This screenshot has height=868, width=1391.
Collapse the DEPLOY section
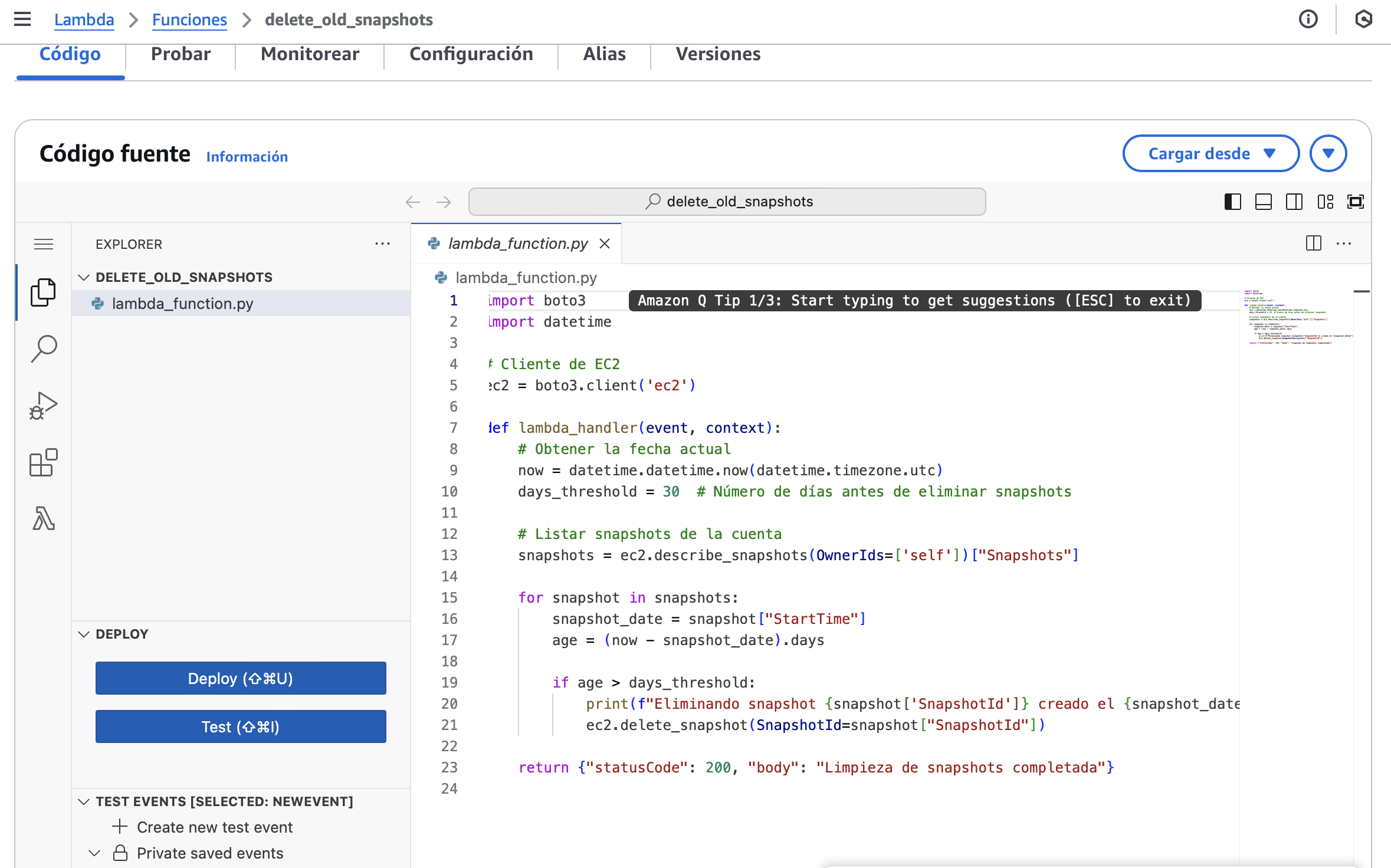point(84,634)
